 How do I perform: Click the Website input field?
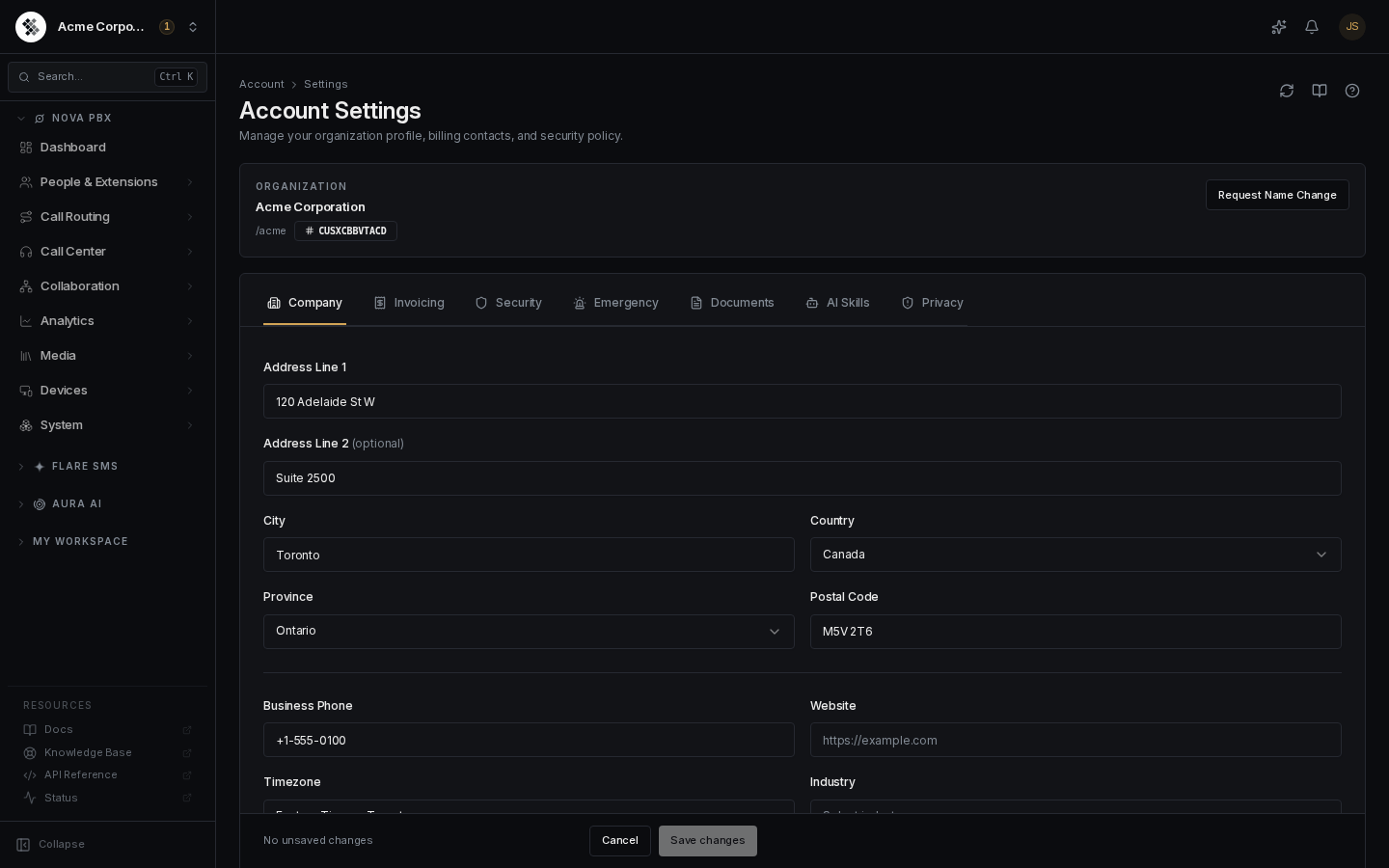(1076, 741)
